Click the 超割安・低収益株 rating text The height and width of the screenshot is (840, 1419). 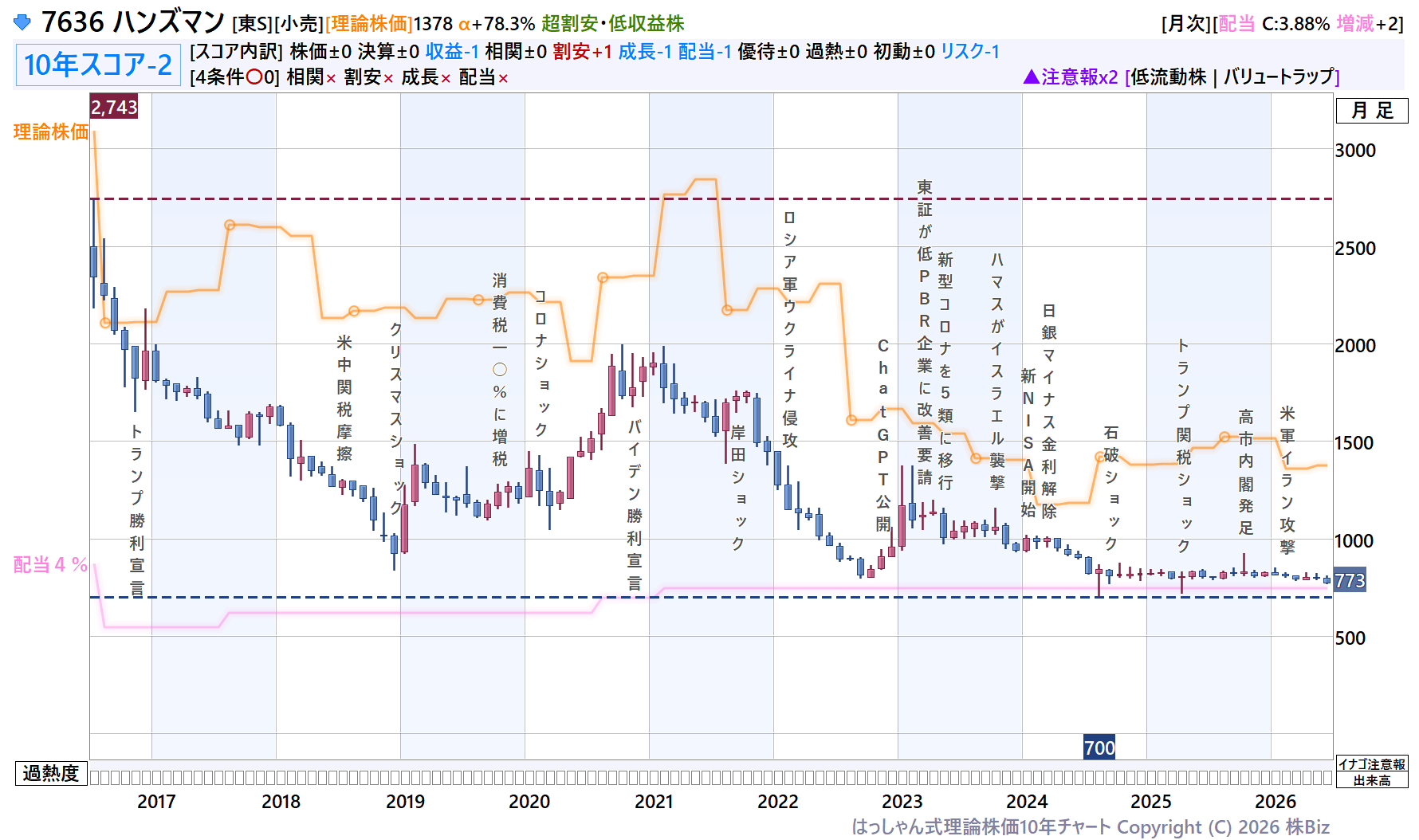pos(612,24)
